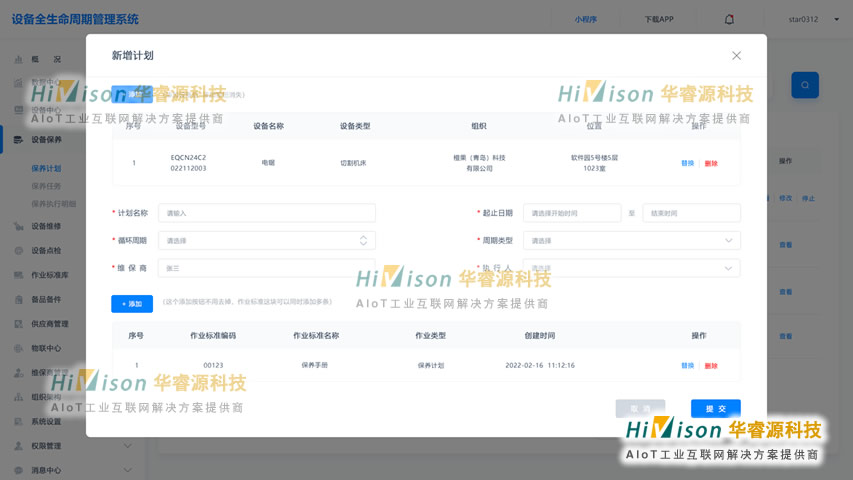Click the 备品备件 sidebar icon
Viewport: 853px width, 480px height.
tap(18, 300)
